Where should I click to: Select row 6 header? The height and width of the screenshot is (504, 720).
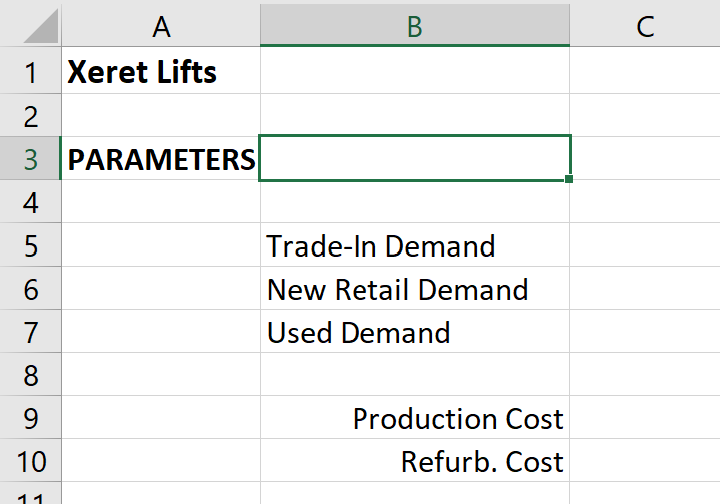[x=30, y=288]
